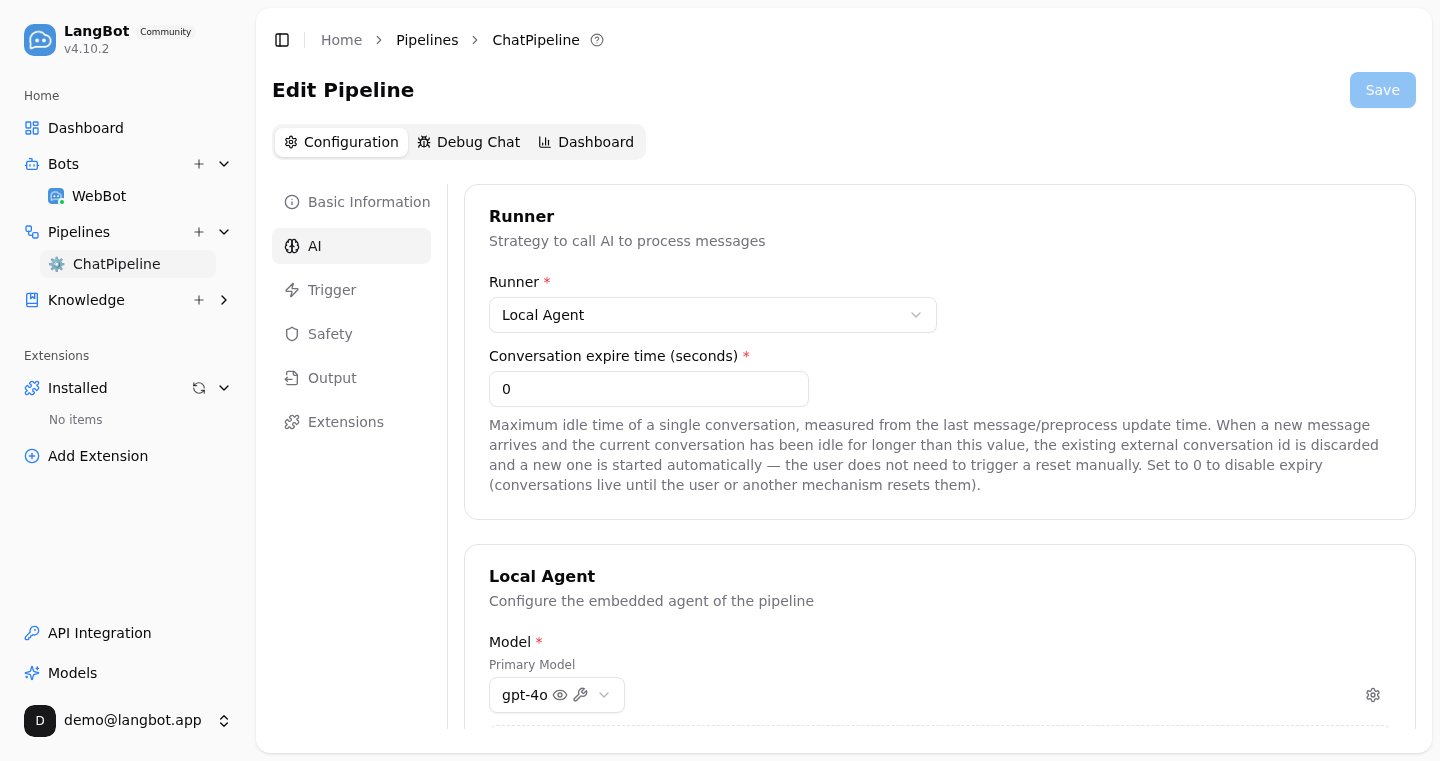The height and width of the screenshot is (761, 1440).
Task: Open the Models page
Action: click(128, 673)
